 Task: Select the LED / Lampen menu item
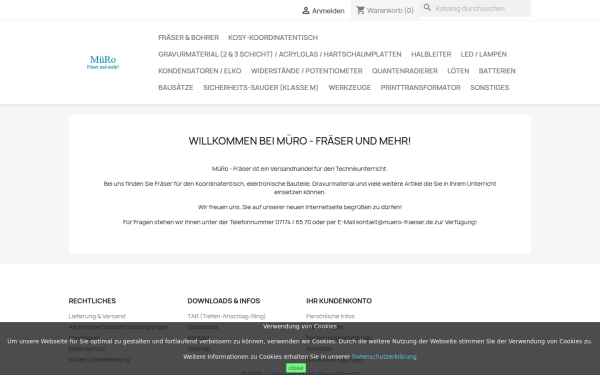click(x=484, y=54)
